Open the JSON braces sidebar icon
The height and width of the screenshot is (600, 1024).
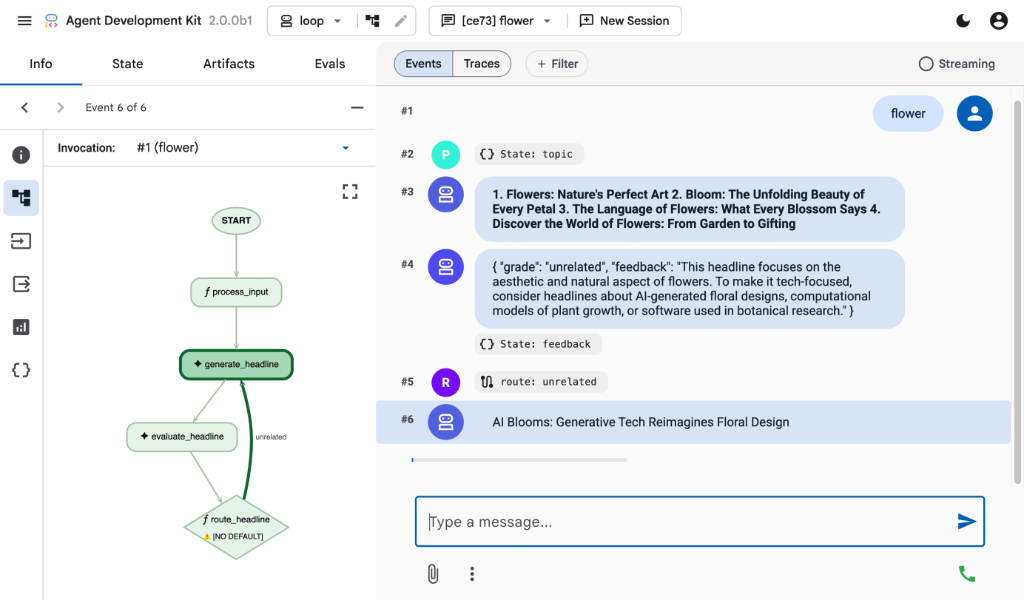[x=21, y=370]
